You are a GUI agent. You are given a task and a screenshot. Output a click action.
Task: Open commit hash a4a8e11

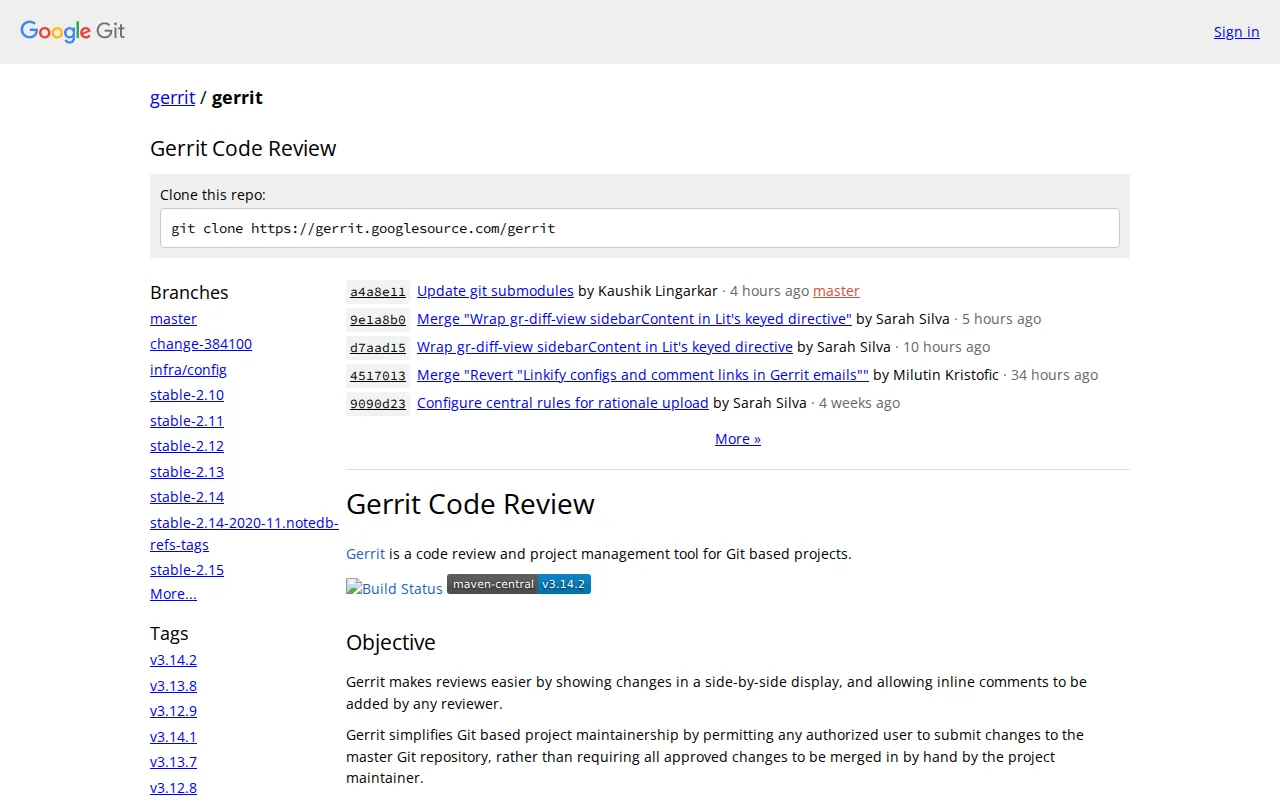[378, 291]
